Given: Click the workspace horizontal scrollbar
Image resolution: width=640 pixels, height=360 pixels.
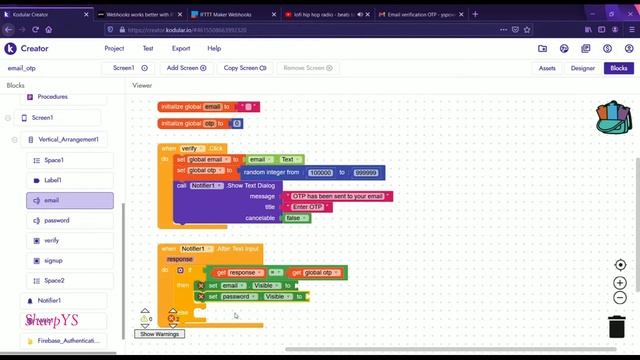Looking at the screenshot, I should click(x=451, y=349).
